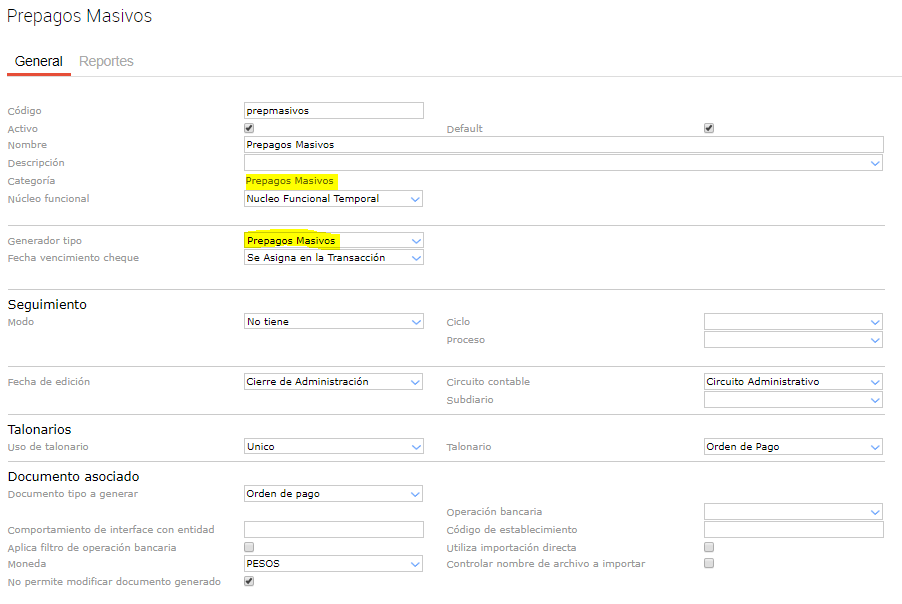
Task: Toggle the Default checkbox
Action: pos(709,128)
